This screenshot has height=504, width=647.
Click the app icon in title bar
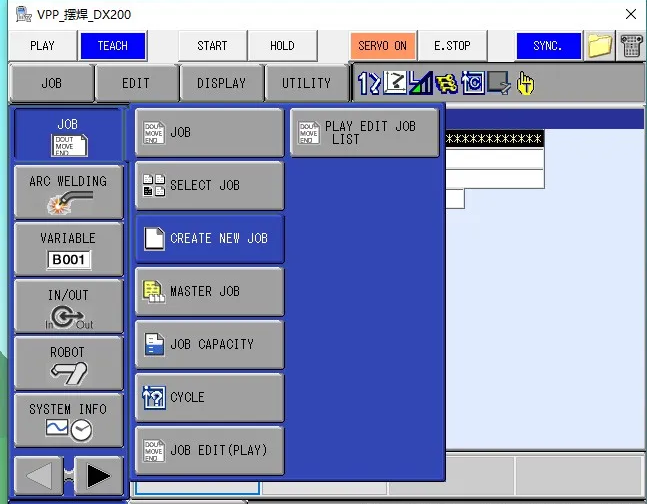tap(23, 14)
